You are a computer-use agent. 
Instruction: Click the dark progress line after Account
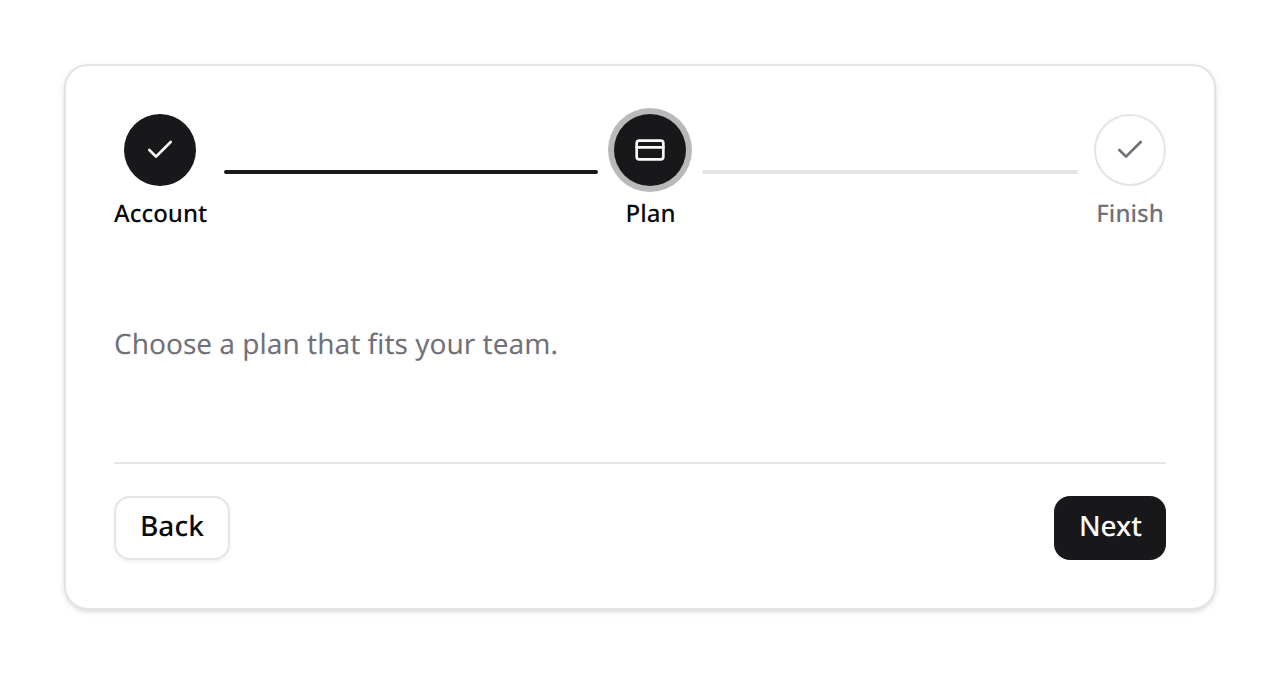pyautogui.click(x=411, y=172)
